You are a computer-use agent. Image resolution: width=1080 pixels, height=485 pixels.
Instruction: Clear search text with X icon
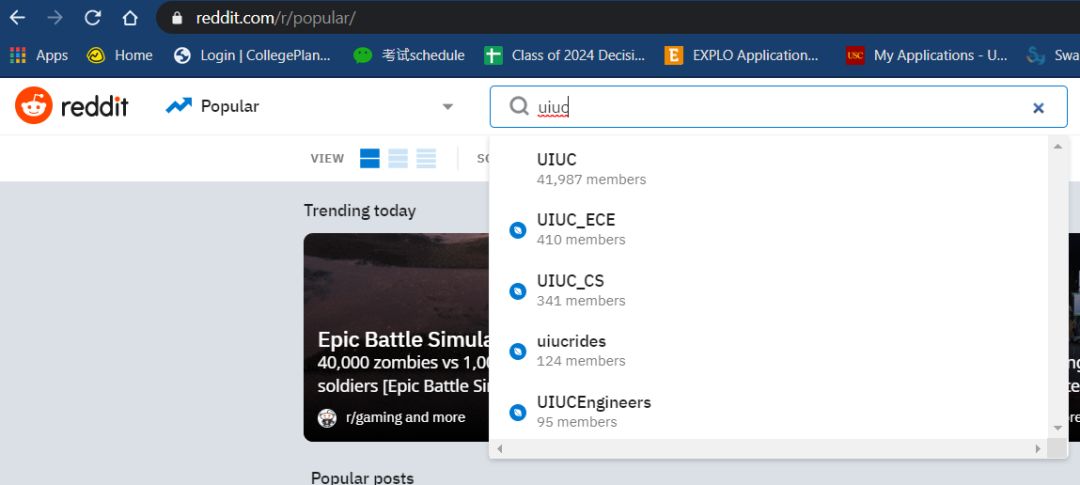1038,108
